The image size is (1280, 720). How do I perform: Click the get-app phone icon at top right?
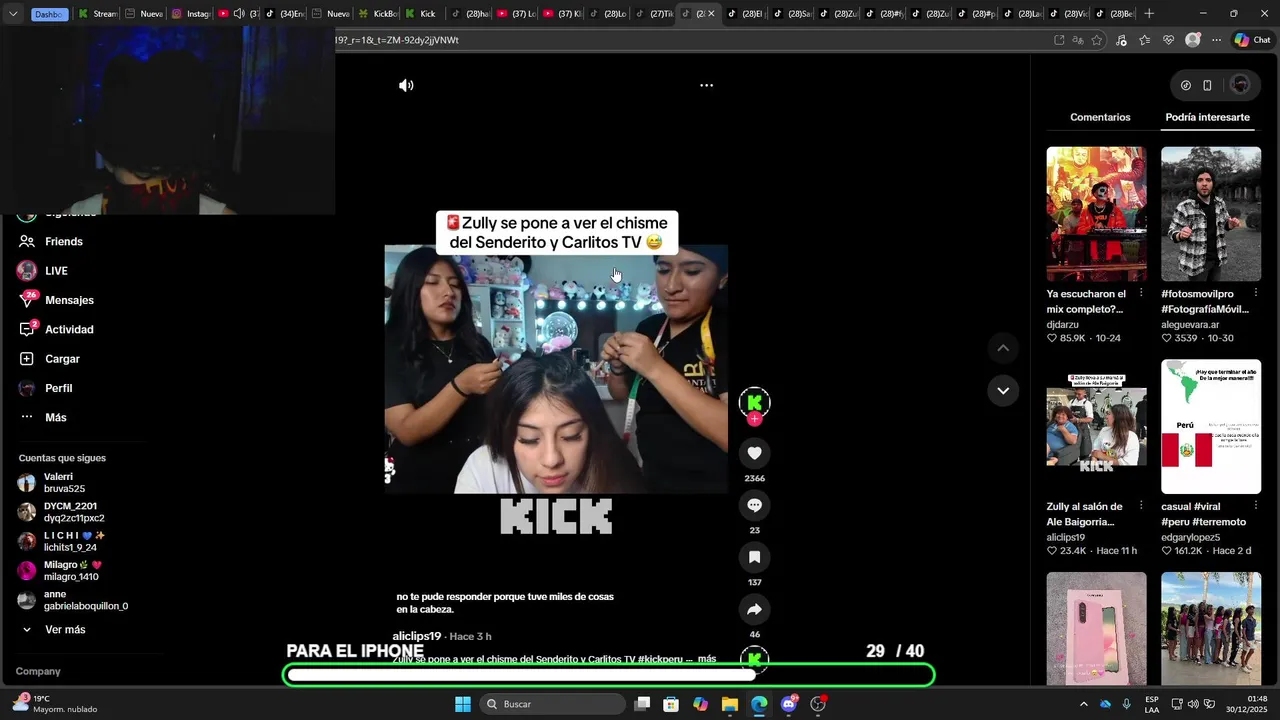pos(1207,85)
